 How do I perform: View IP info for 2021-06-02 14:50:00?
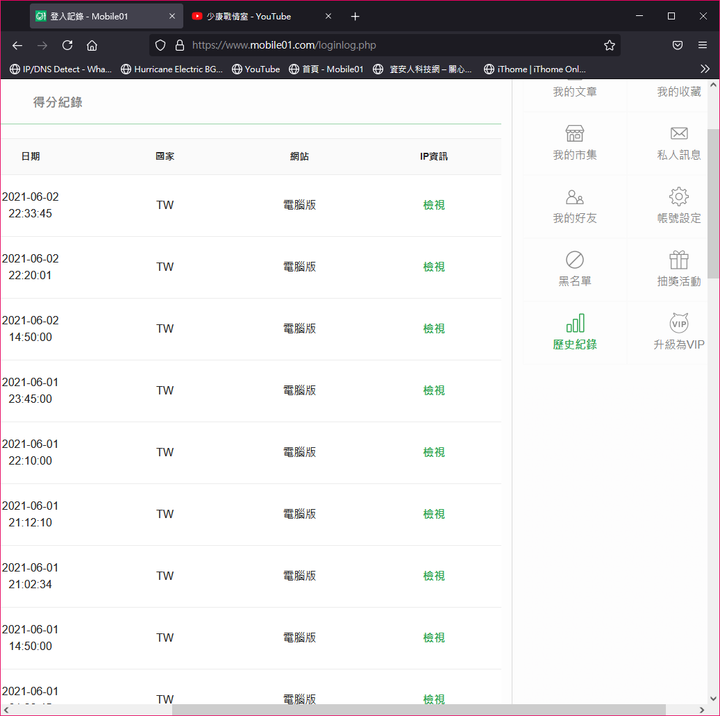click(x=434, y=328)
